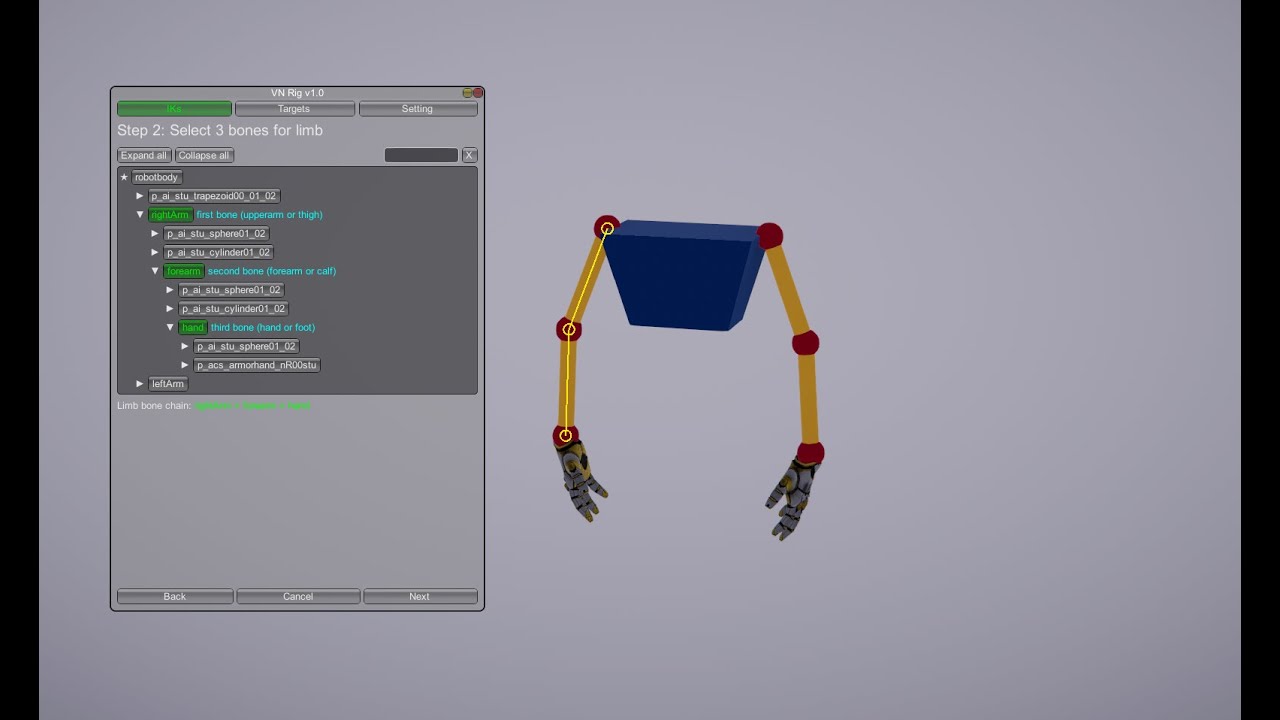This screenshot has width=1280, height=720.
Task: Collapse the rightArm node arrow
Action: pyautogui.click(x=140, y=215)
